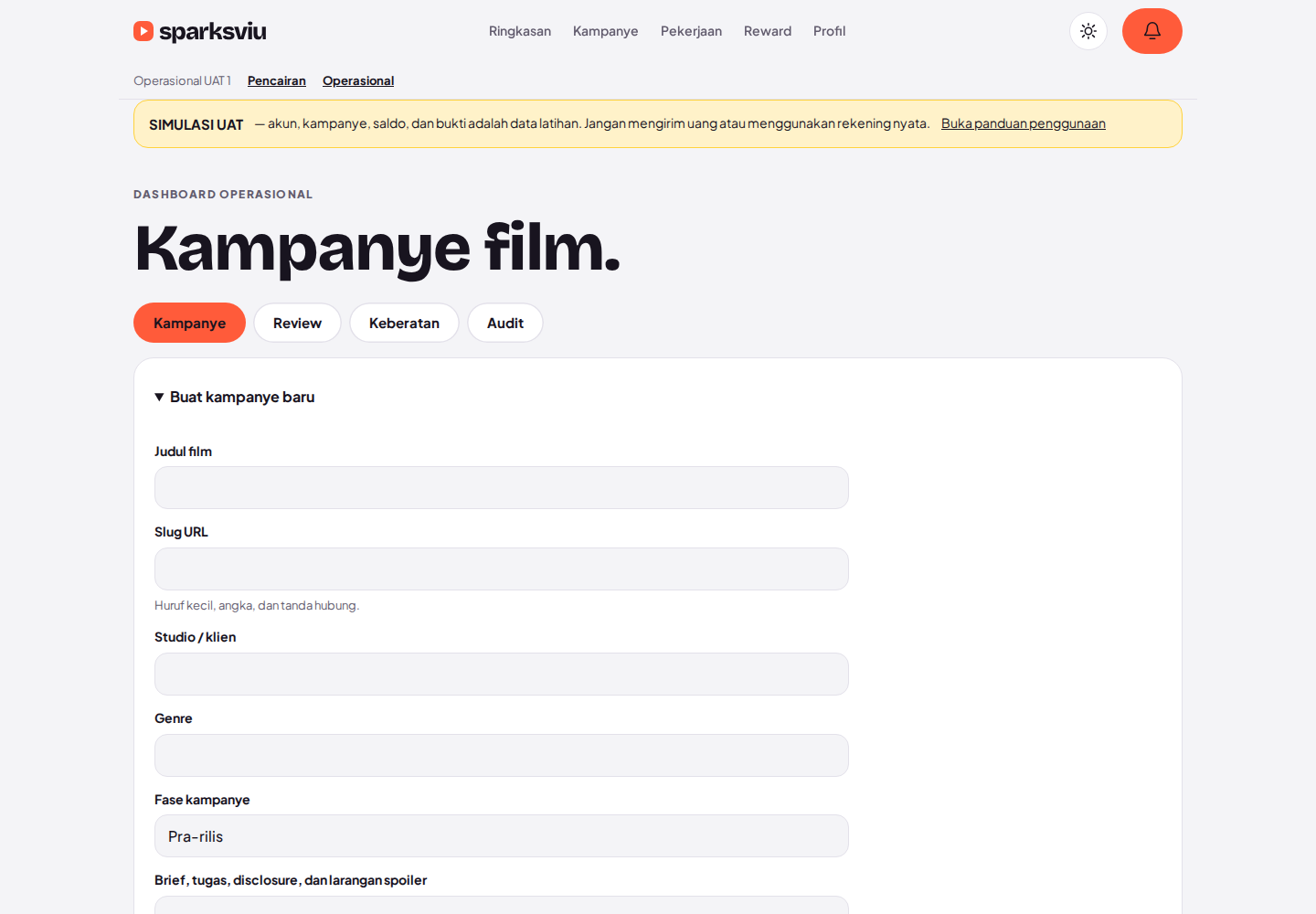Focus the Slug URL input field
1316x914 pixels.
tap(502, 569)
